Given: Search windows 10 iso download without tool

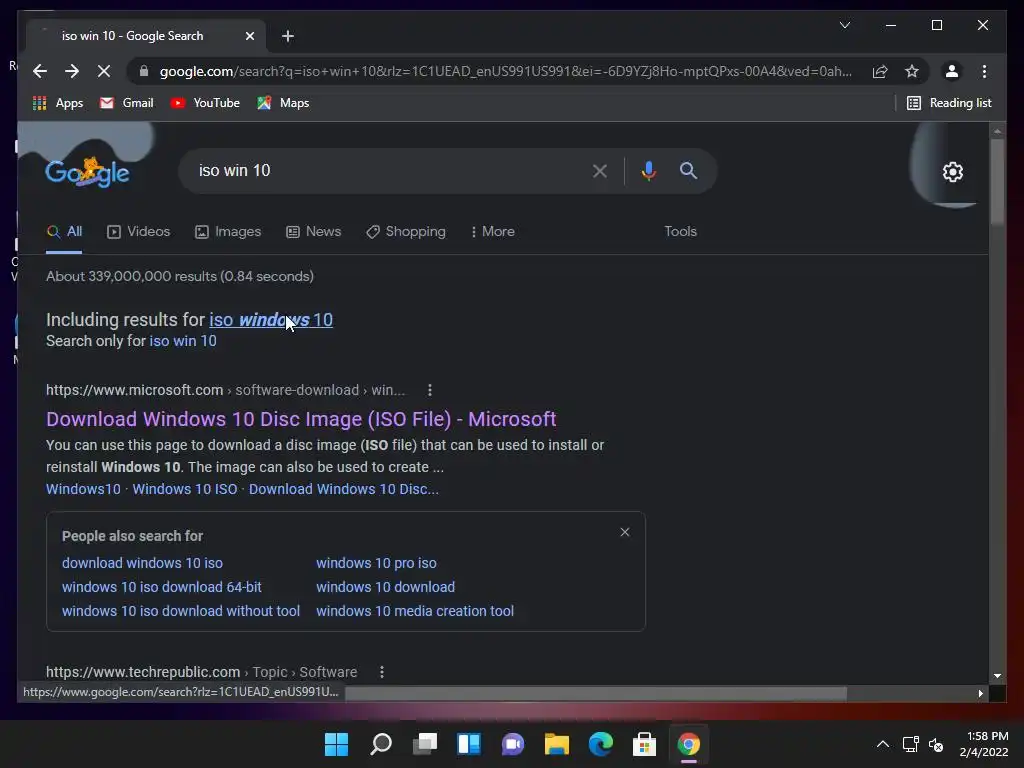Looking at the screenshot, I should (x=181, y=611).
